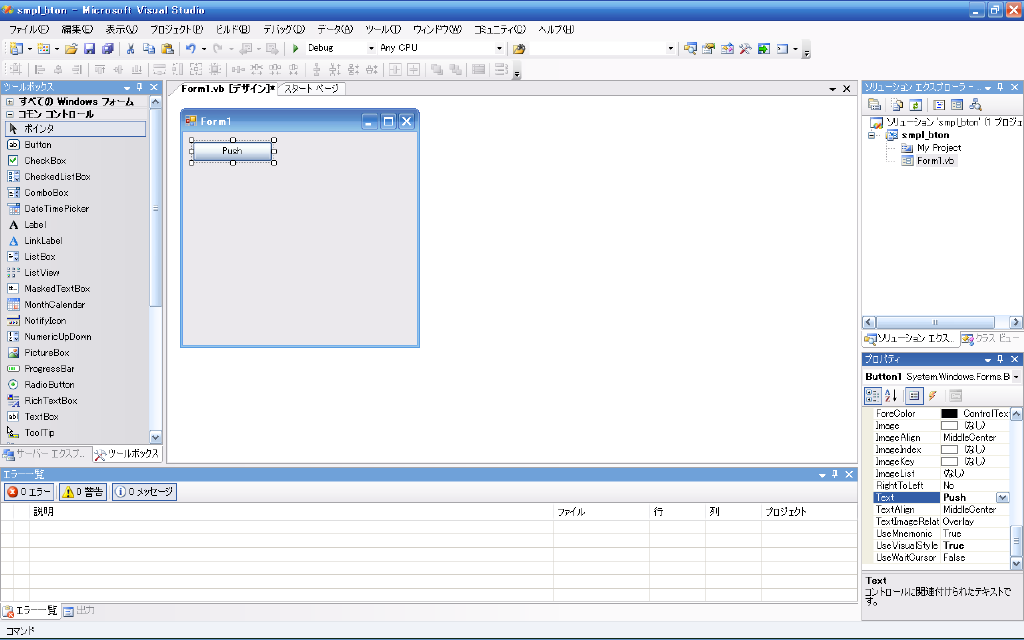Image resolution: width=1024 pixels, height=640 pixels.
Task: Open the Any CPU platform dropdown
Action: pyautogui.click(x=499, y=48)
